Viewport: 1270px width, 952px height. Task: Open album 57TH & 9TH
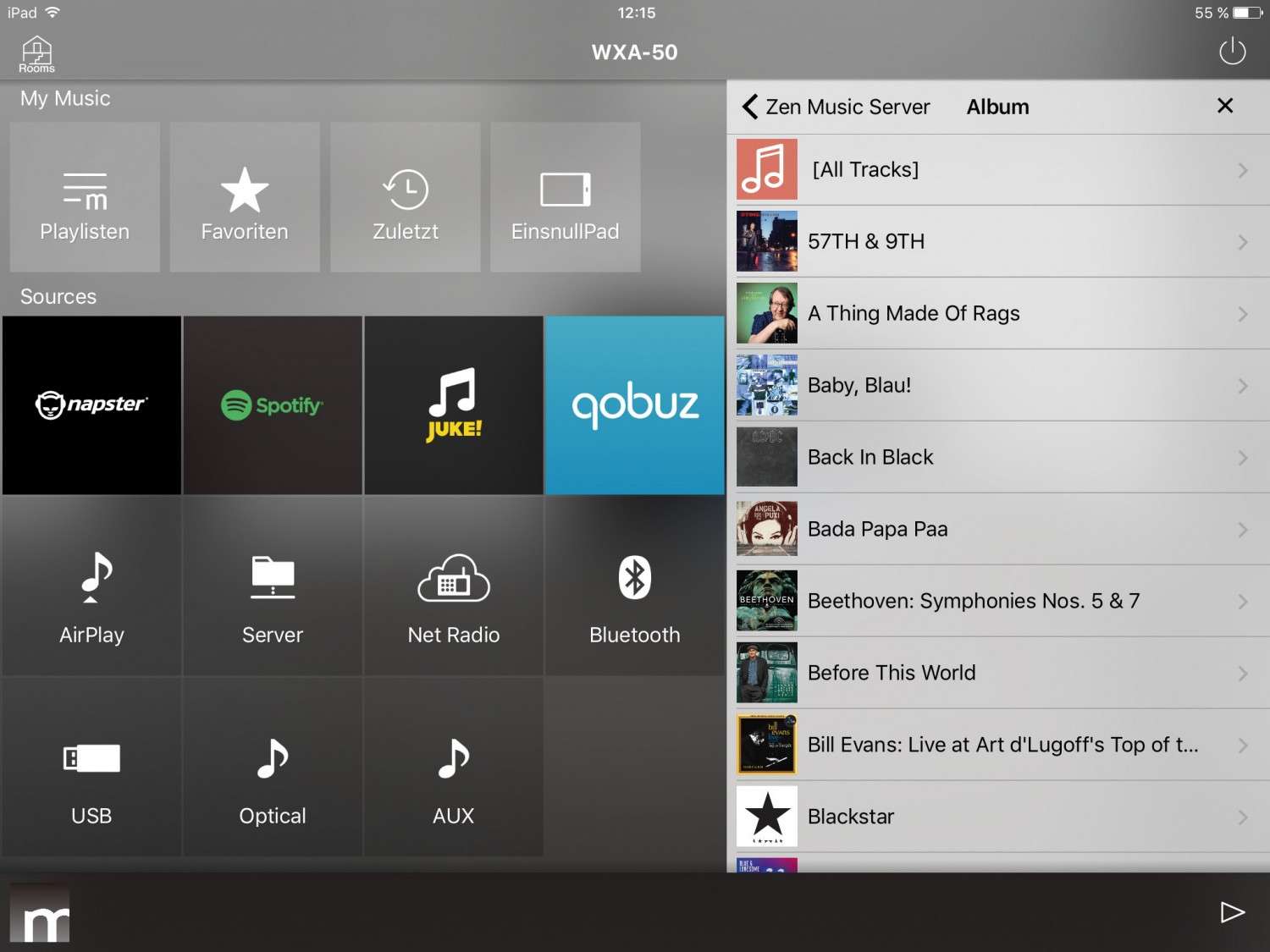click(x=998, y=241)
